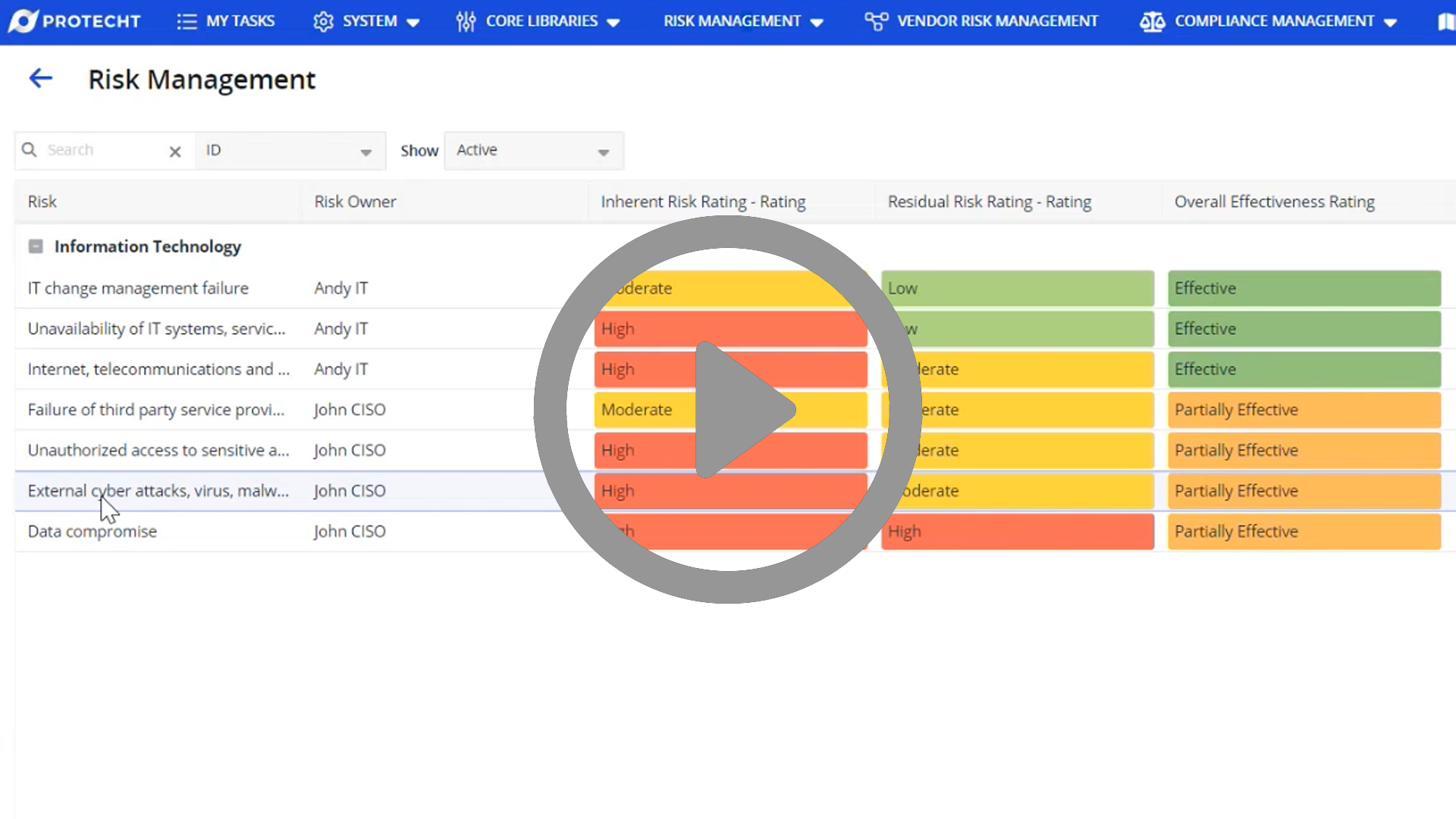Open the My Tasks menu
Screen dimensions: 1456x819
[x=240, y=20]
